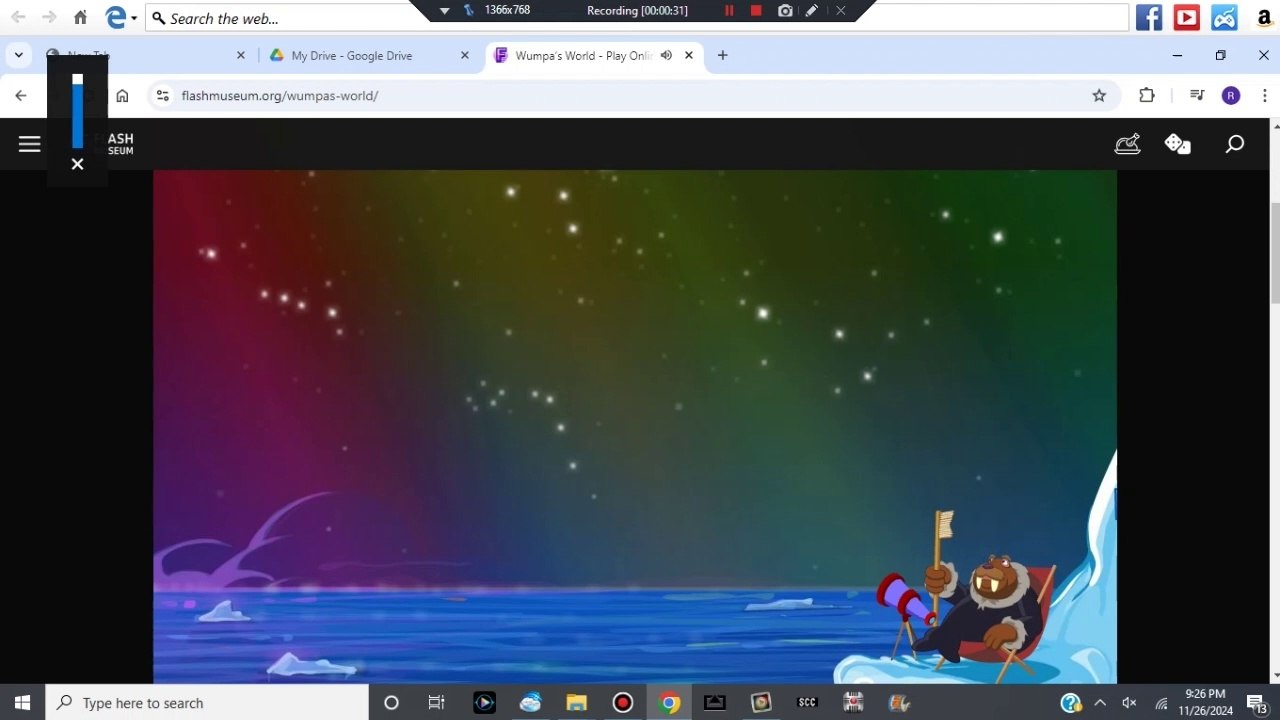Click the address bar URL flashmuseum.org/wumpas-world/
Viewport: 1280px width, 720px height.
click(280, 96)
